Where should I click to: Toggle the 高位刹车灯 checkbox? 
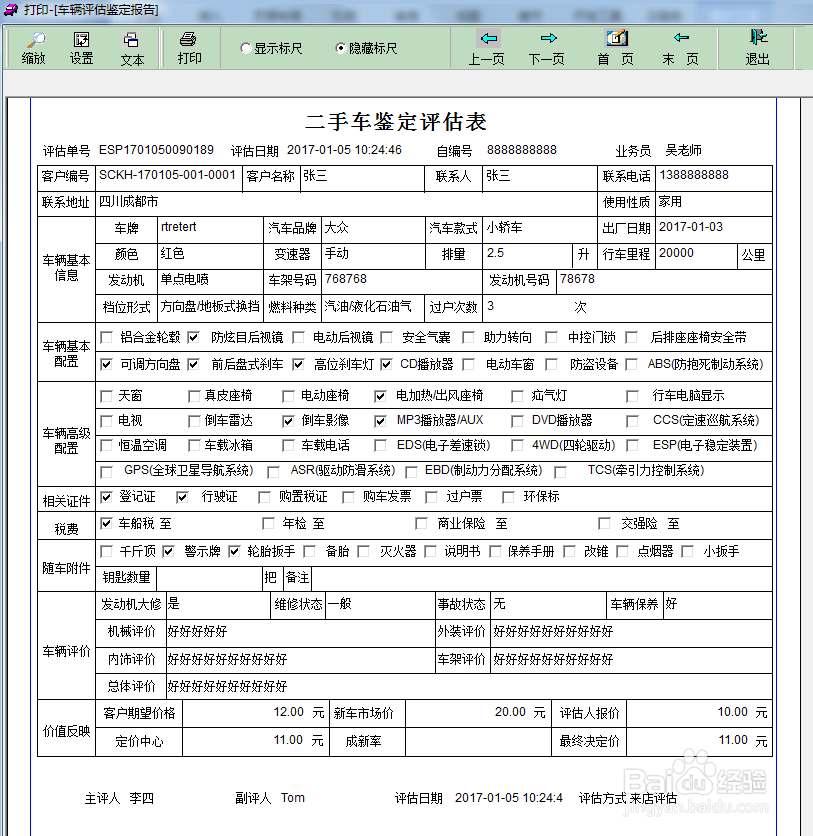point(299,365)
